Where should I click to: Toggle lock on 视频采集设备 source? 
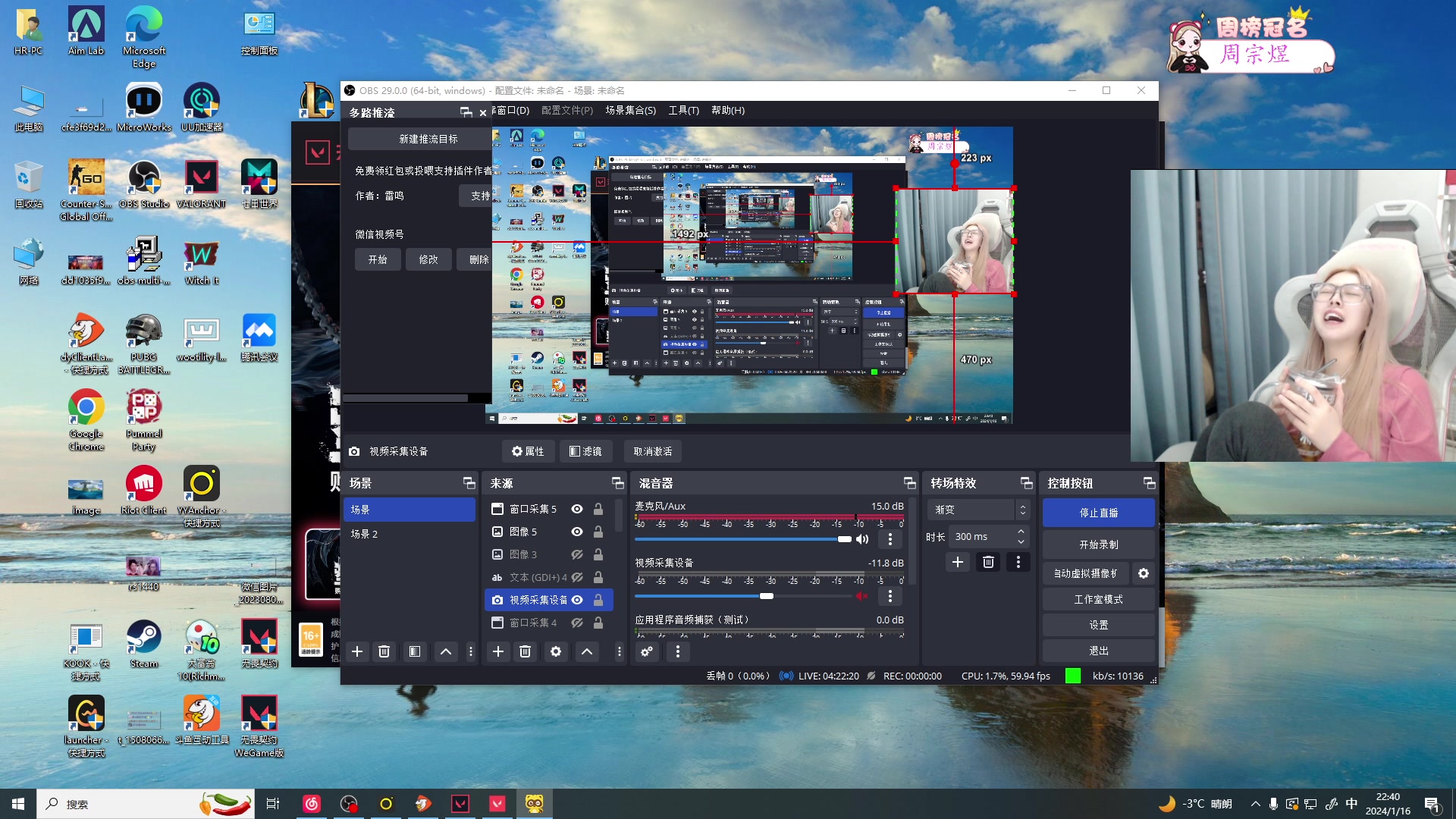pos(598,600)
